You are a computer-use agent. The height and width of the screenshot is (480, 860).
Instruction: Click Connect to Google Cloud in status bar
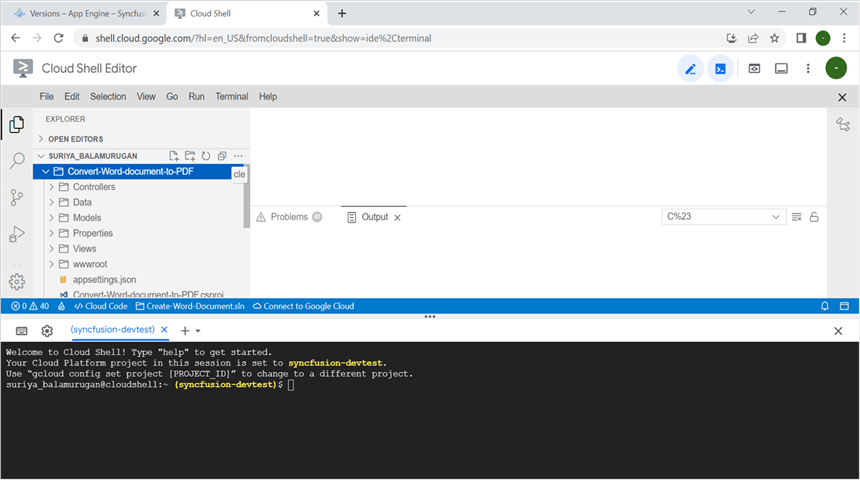click(304, 306)
